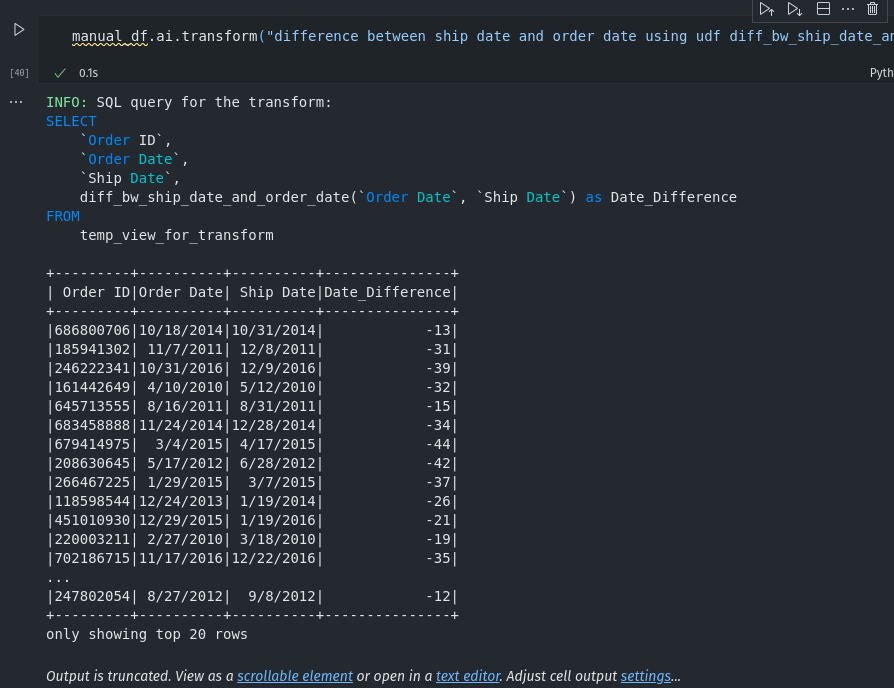Click the 0.1s execution time
This screenshot has width=894, height=688.
(x=88, y=73)
